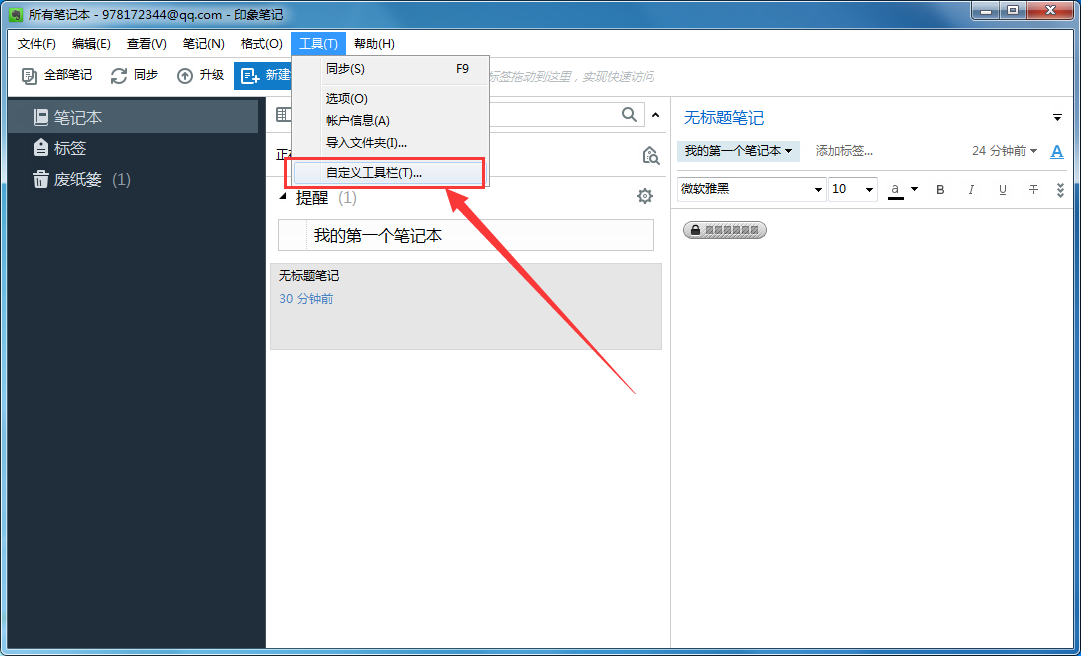Open the reminder settings gear icon
Screen dimensions: 1081x656
tap(645, 196)
